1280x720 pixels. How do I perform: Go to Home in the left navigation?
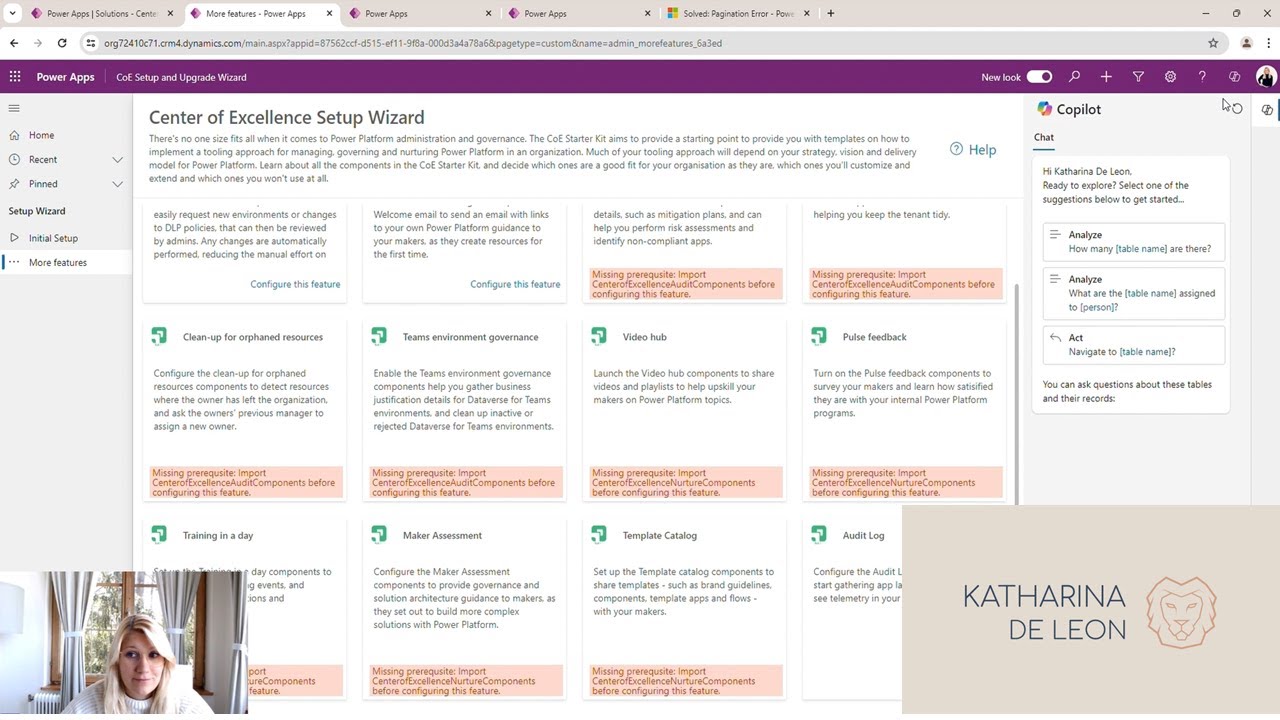[41, 135]
